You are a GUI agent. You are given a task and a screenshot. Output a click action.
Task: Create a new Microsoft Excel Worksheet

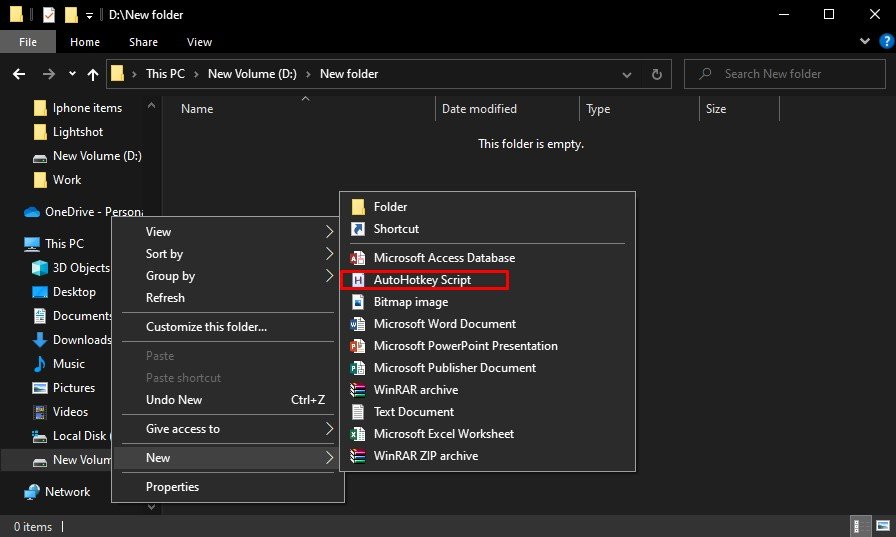[x=443, y=434]
